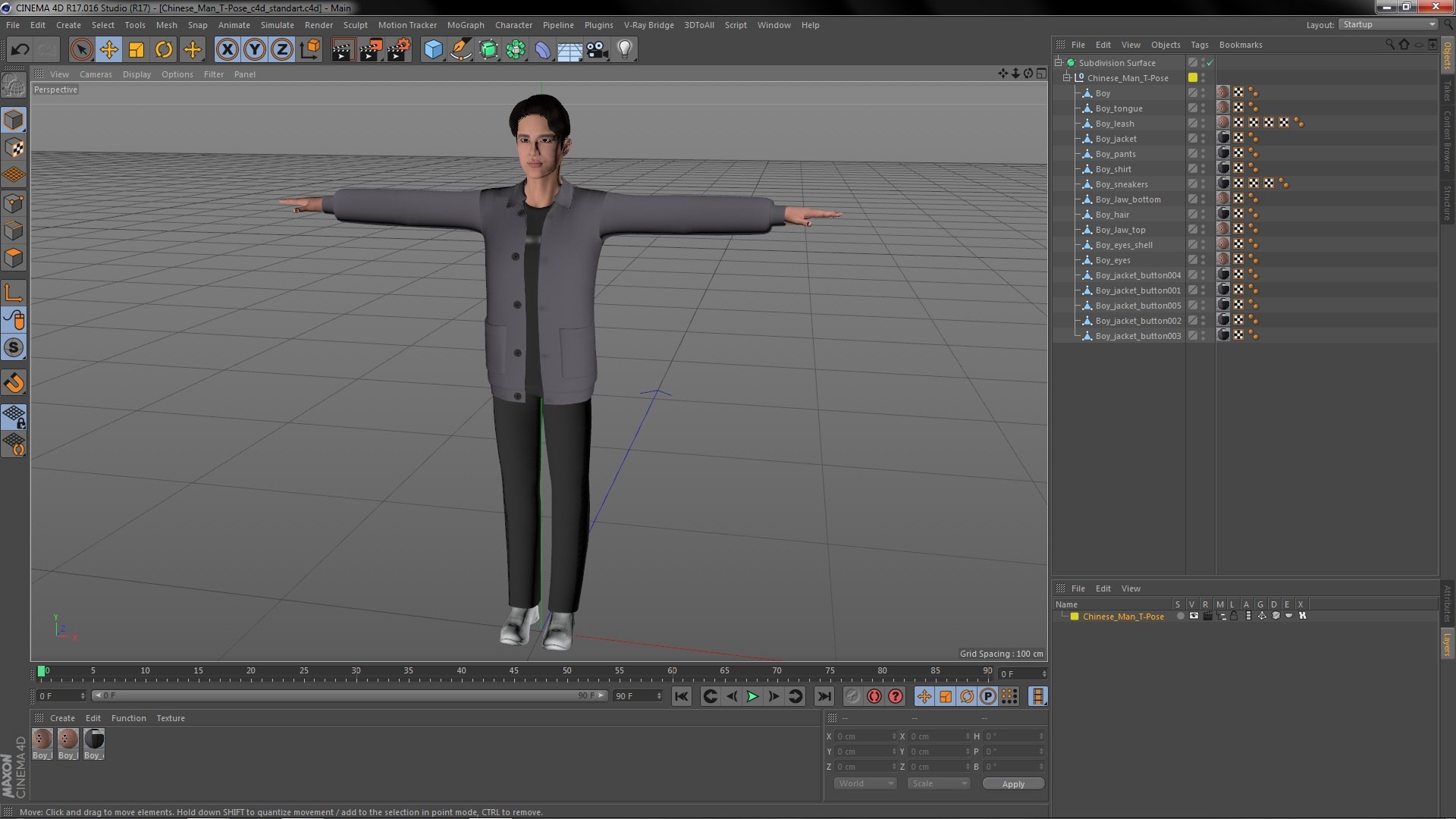Screen dimensions: 1456x819
Task: Collapse the Subdivision Surface tree item
Action: 1058,62
